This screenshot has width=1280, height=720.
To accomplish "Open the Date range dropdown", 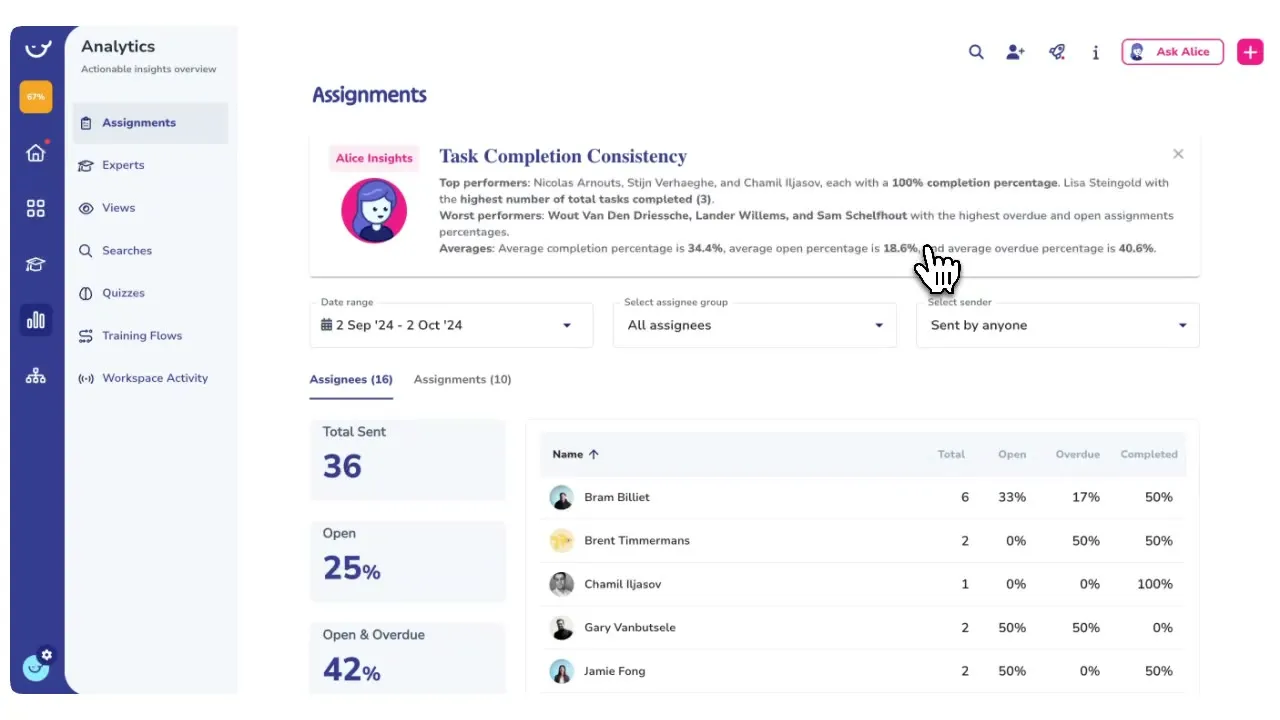I will point(451,325).
